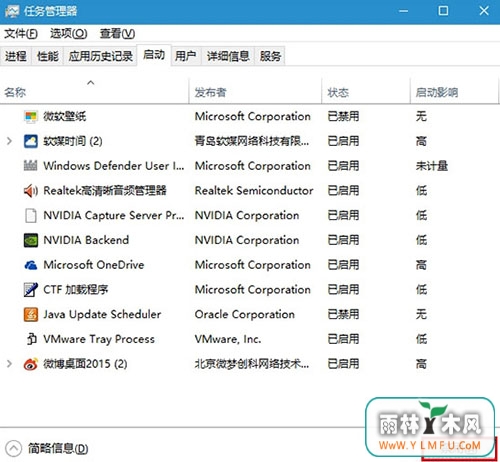The width and height of the screenshot is (500, 462).
Task: Click the Task Manager title bar icon
Action: [x=12, y=11]
